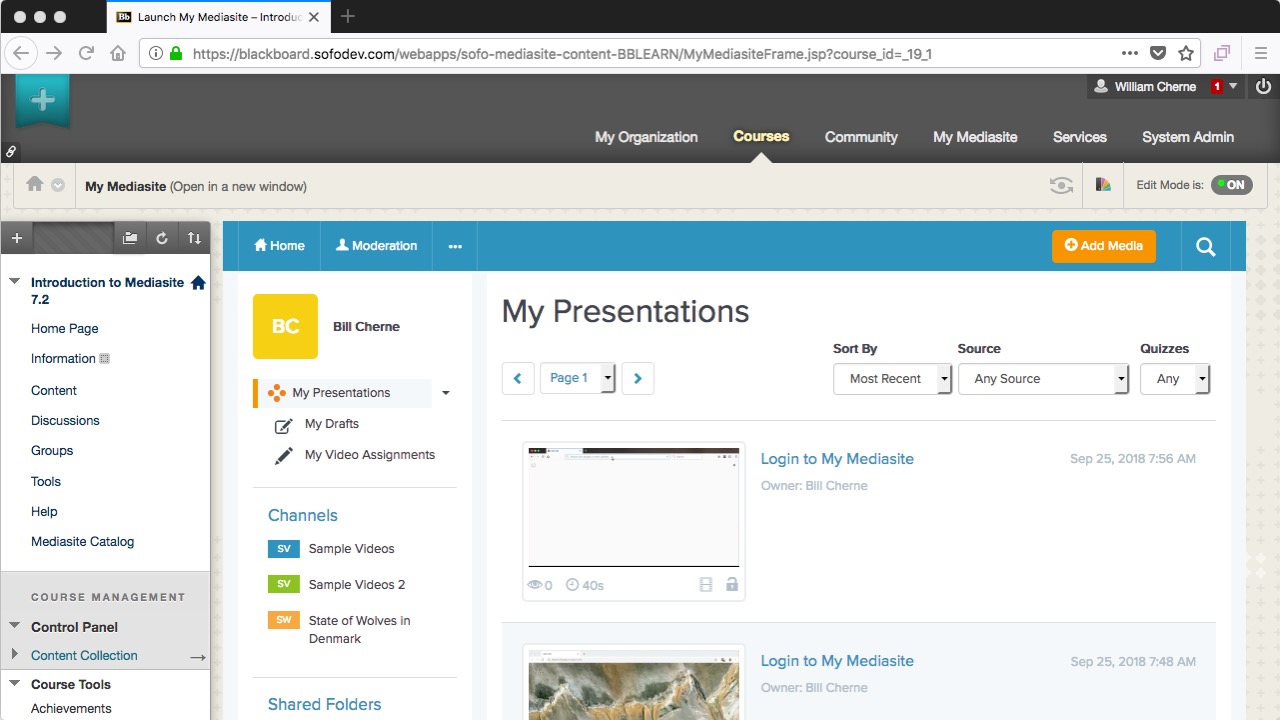Click the My Drafts pencil icon
Viewport: 1280px width, 720px height.
coord(284,425)
